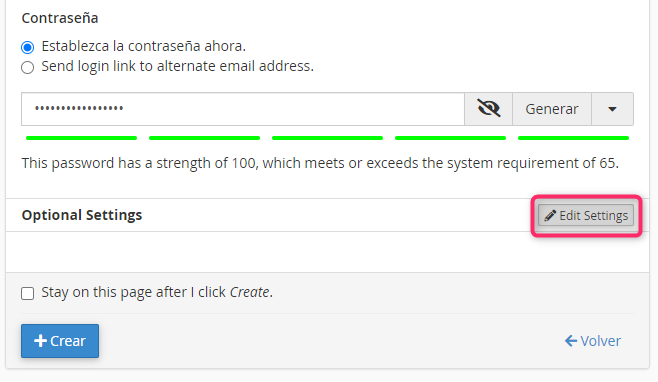658x382 pixels.
Task: Click the pencil icon in Edit Settings
Action: click(550, 215)
